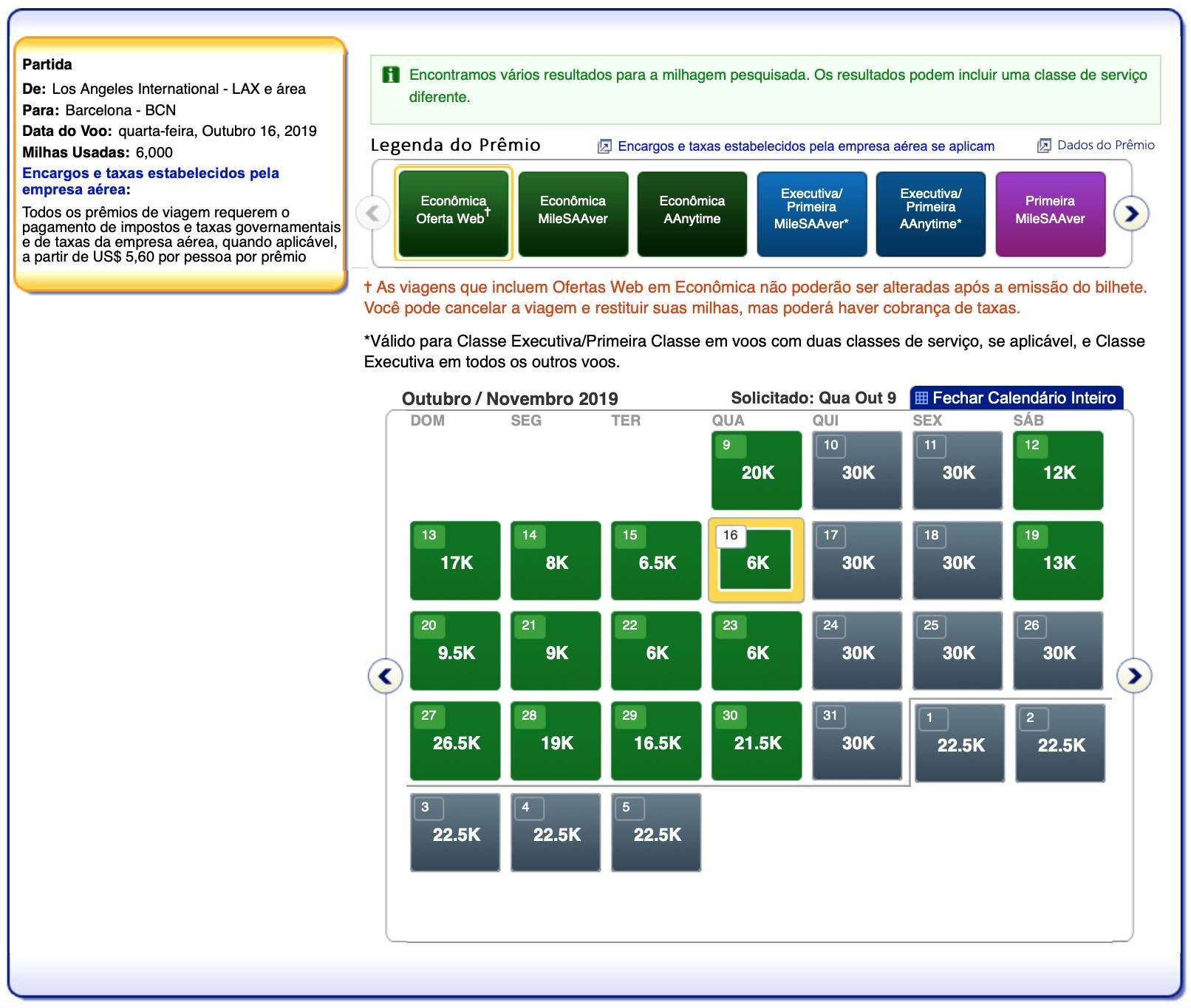Choose November 3 for 22.5K miles
This screenshot has width=1191, height=1008.
click(455, 833)
